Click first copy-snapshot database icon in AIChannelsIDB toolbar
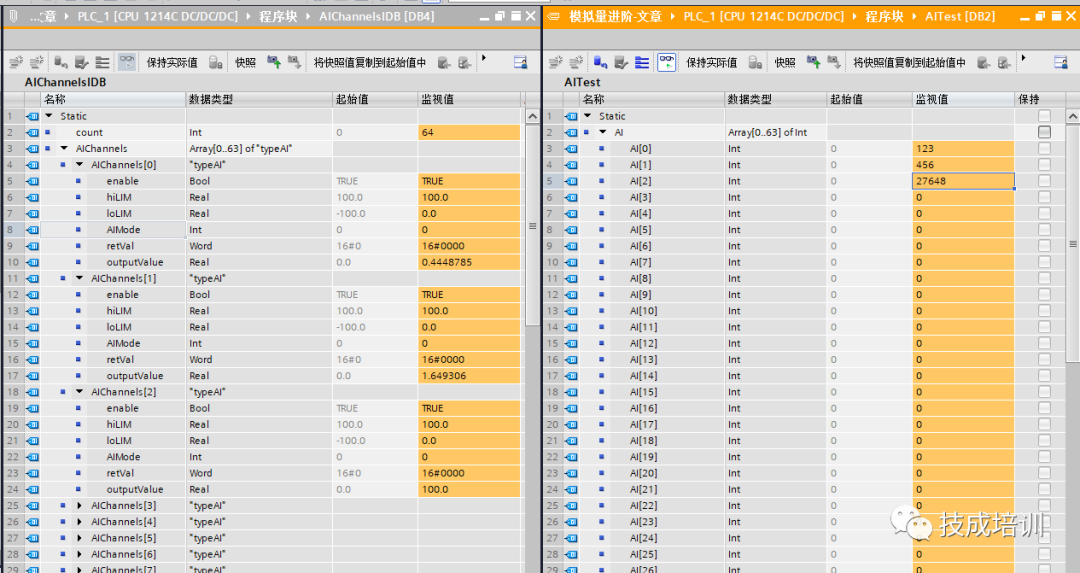 point(444,63)
